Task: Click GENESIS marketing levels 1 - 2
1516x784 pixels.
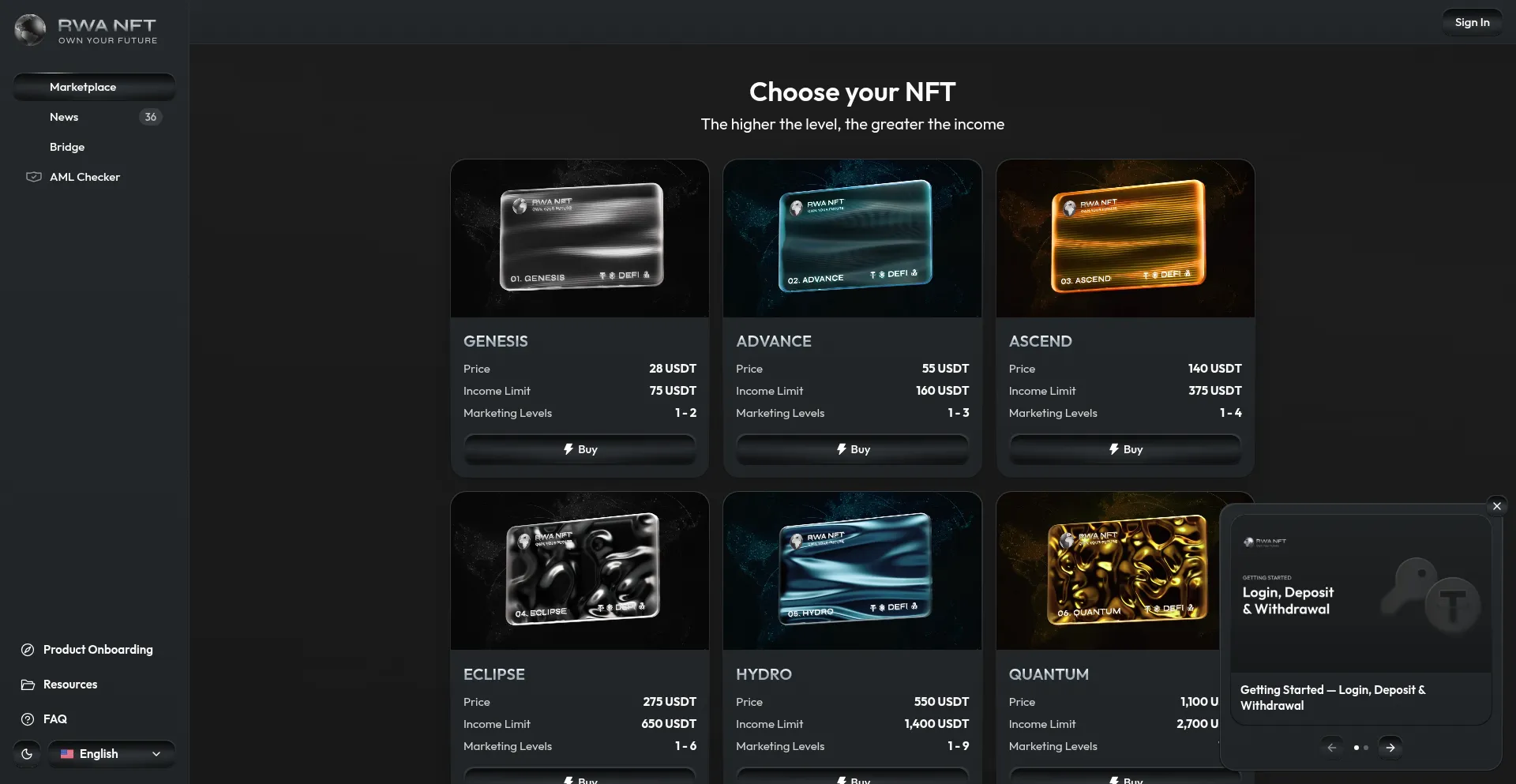Action: point(685,413)
